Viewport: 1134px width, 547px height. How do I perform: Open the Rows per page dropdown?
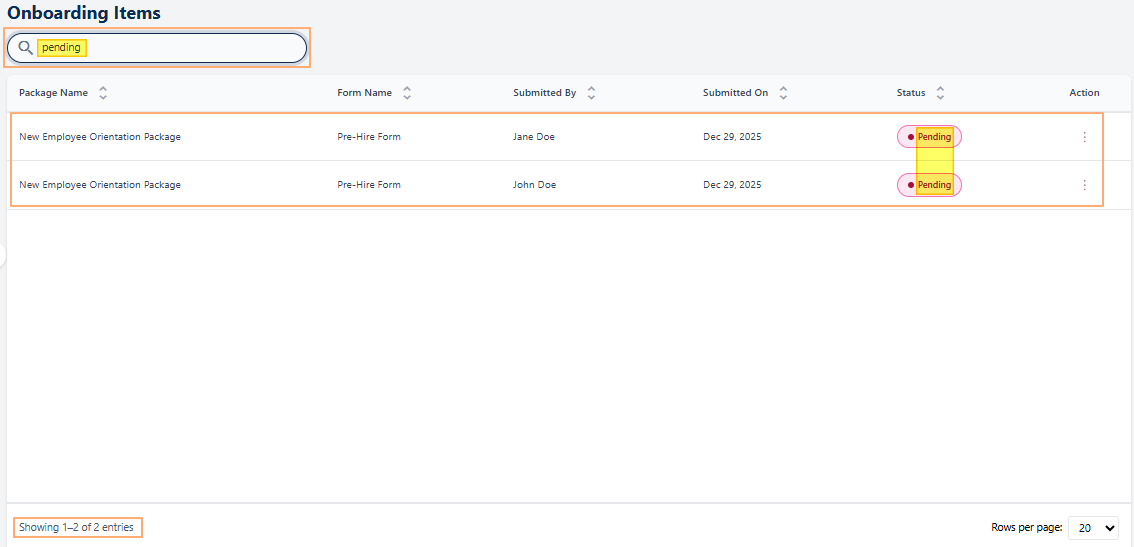1093,528
